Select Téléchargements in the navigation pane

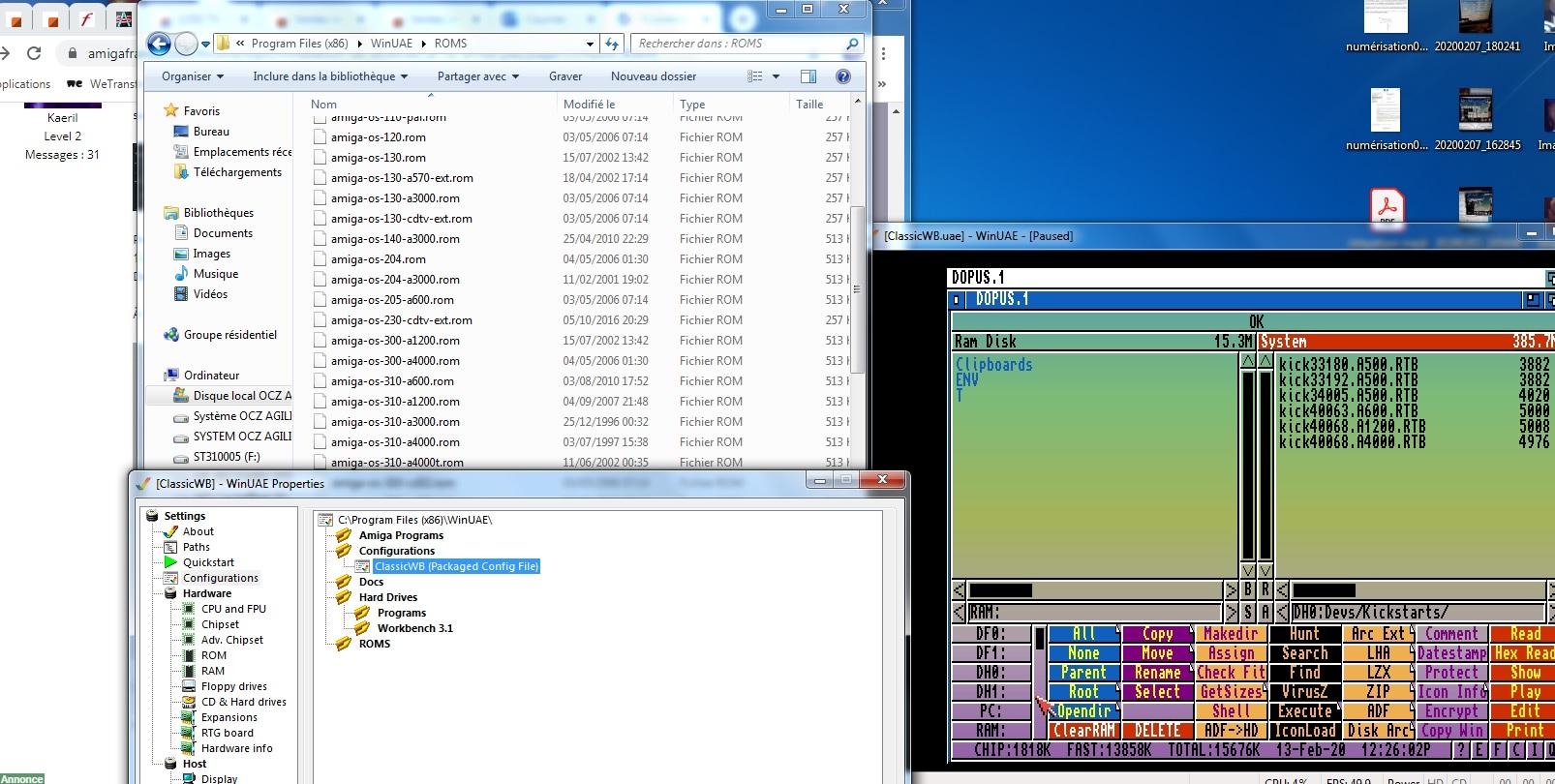(237, 172)
